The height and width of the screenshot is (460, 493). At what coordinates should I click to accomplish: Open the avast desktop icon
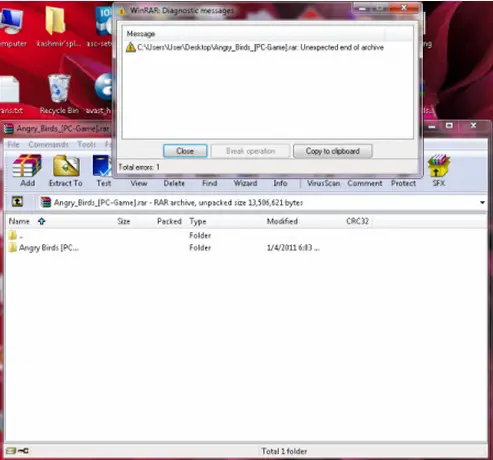pos(100,94)
